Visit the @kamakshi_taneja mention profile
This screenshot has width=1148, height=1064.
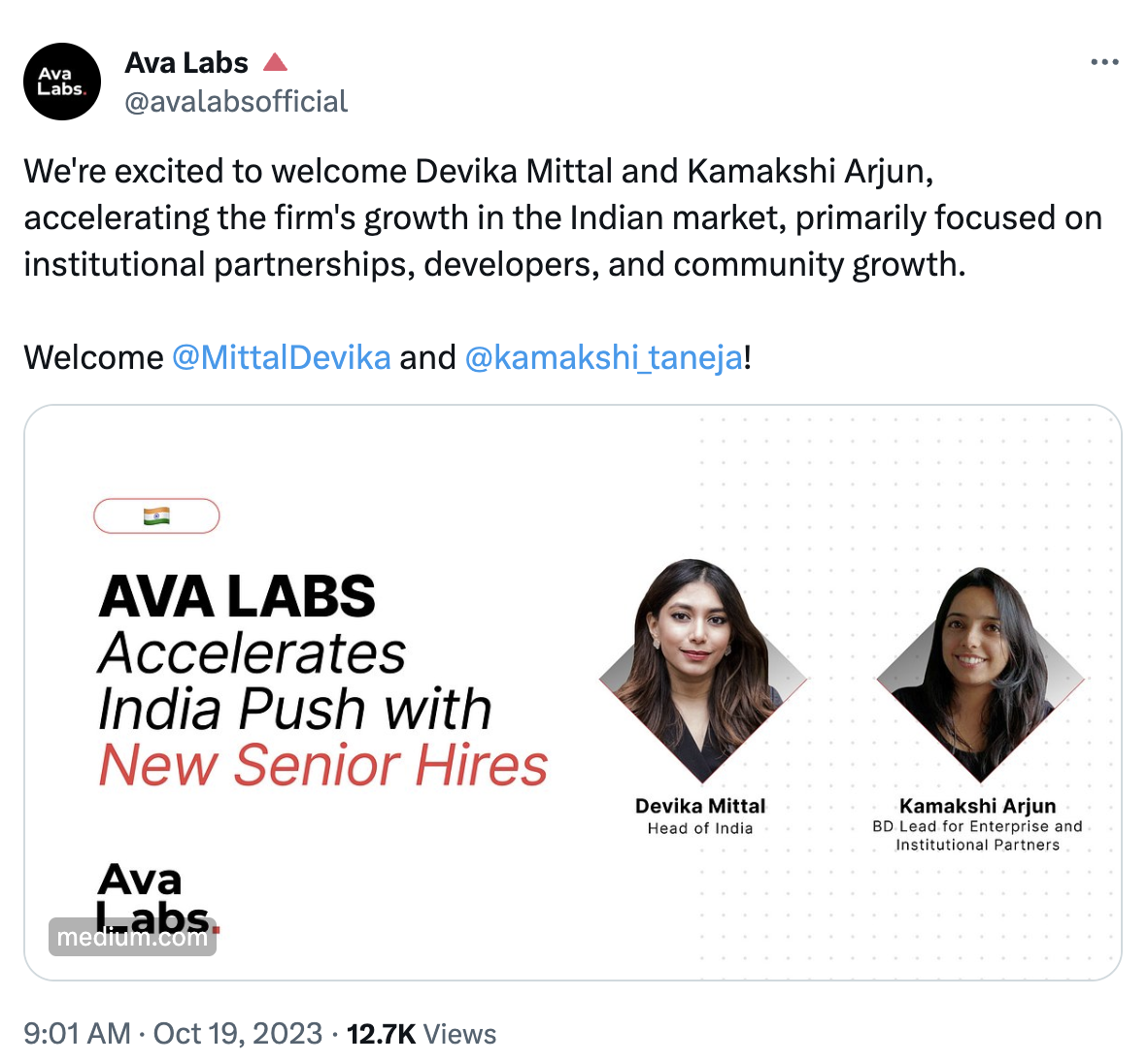[603, 357]
